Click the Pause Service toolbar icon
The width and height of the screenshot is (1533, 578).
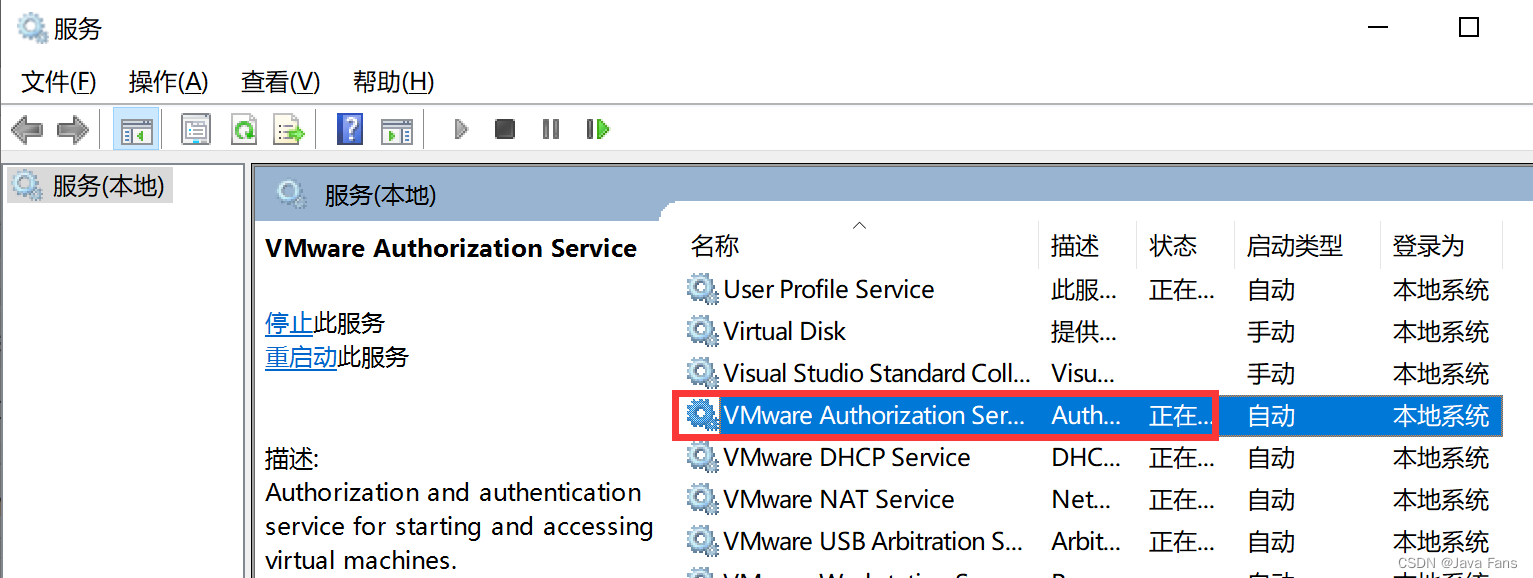click(551, 129)
